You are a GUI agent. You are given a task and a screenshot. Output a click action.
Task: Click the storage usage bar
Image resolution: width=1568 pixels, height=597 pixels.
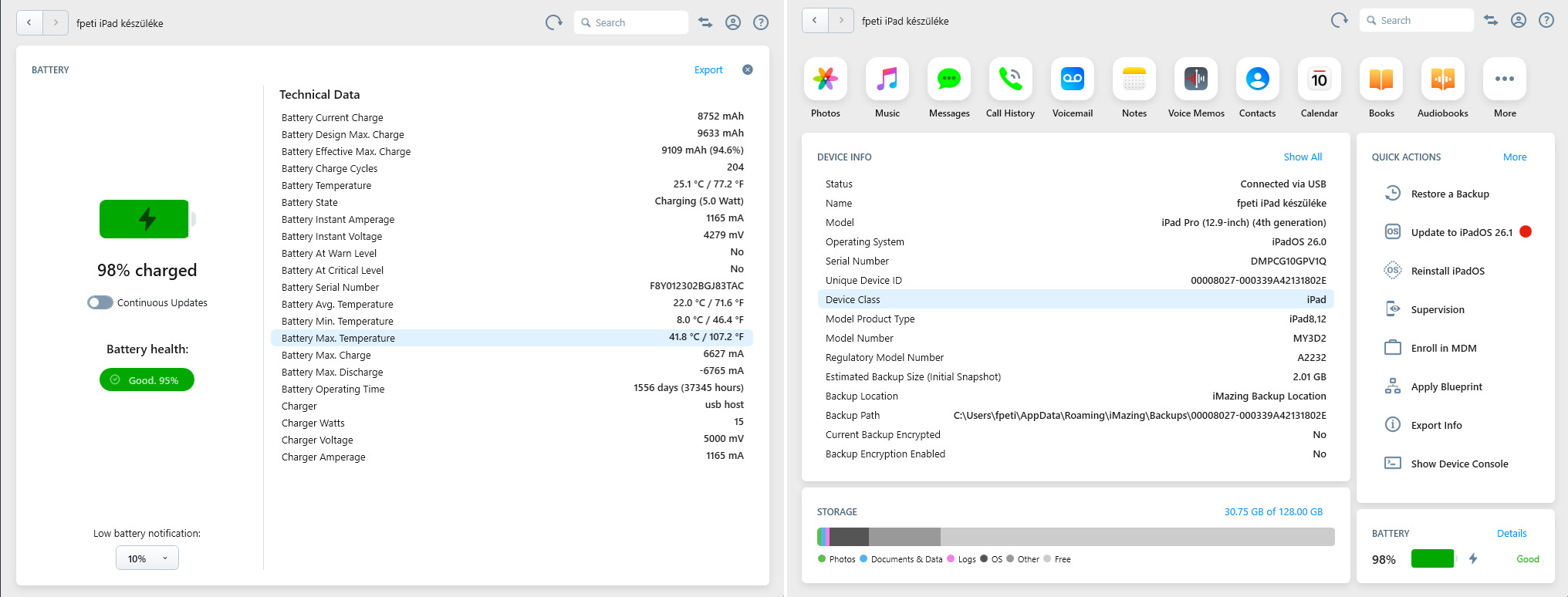[x=1075, y=537]
